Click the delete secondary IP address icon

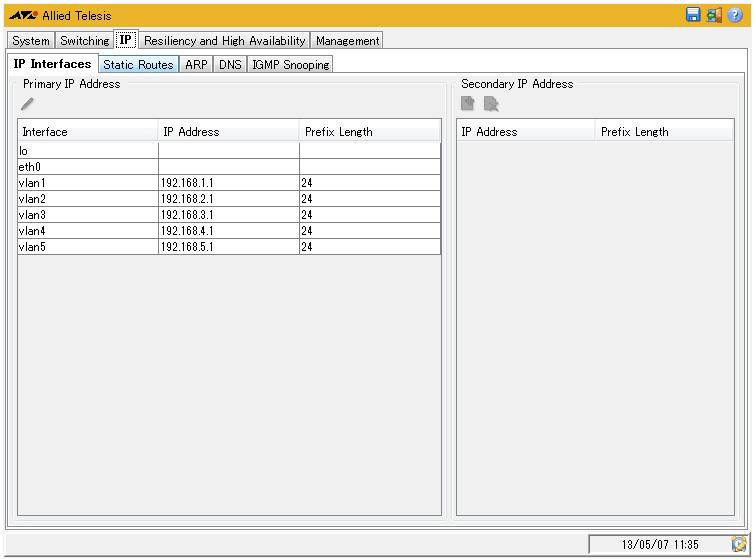point(491,104)
